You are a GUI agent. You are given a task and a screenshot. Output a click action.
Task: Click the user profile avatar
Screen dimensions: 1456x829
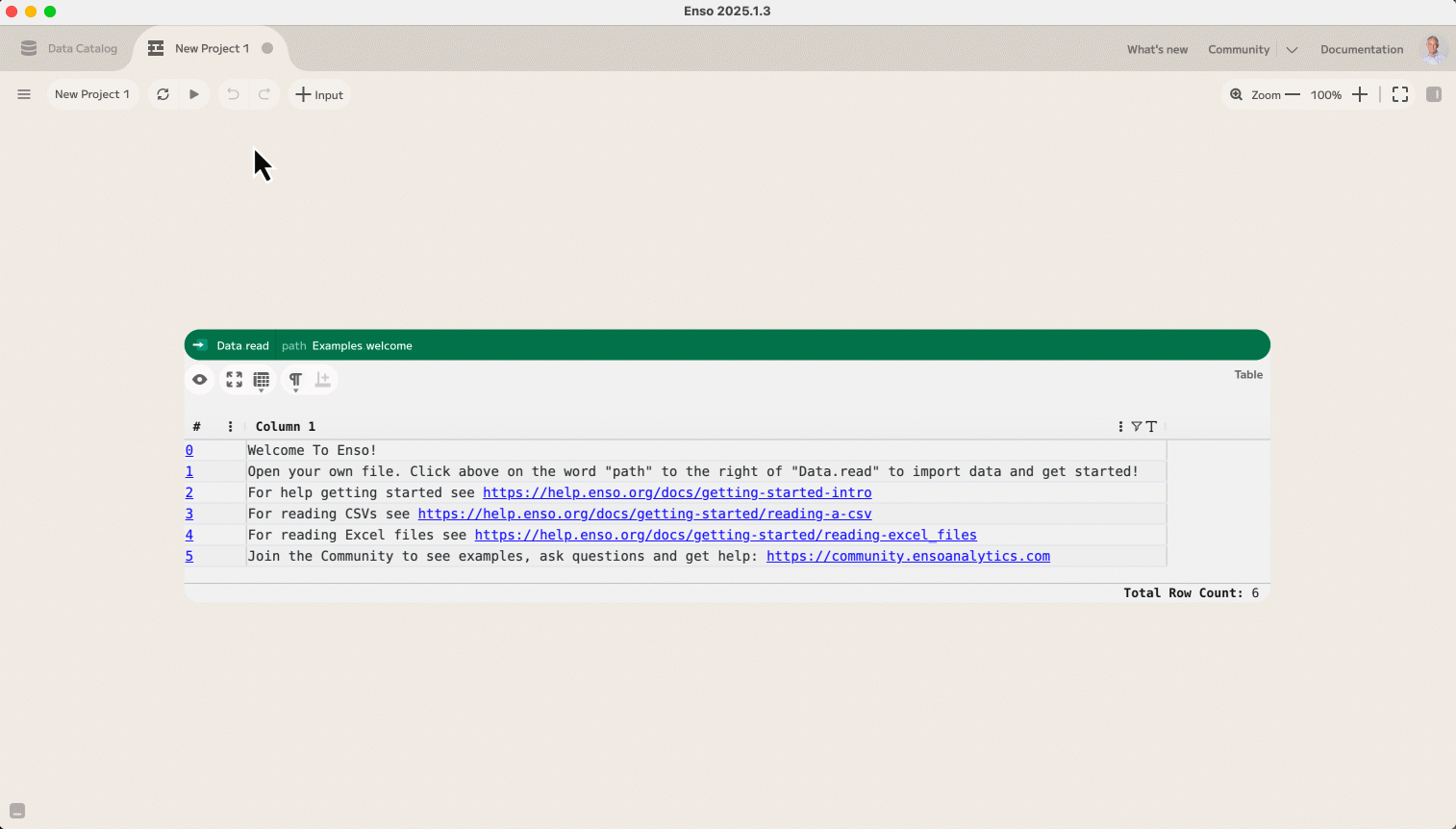(x=1434, y=48)
